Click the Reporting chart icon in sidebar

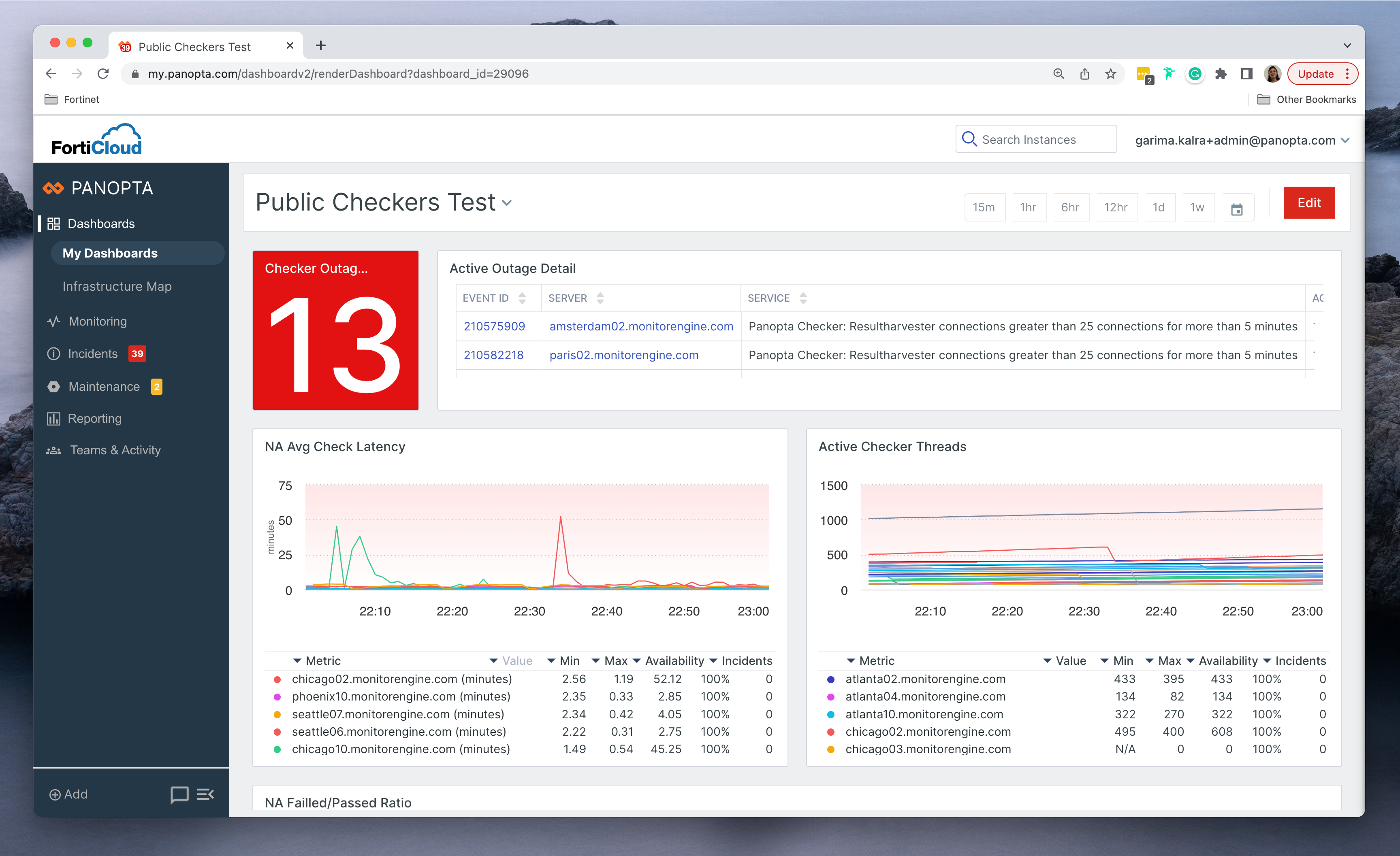click(x=53, y=419)
